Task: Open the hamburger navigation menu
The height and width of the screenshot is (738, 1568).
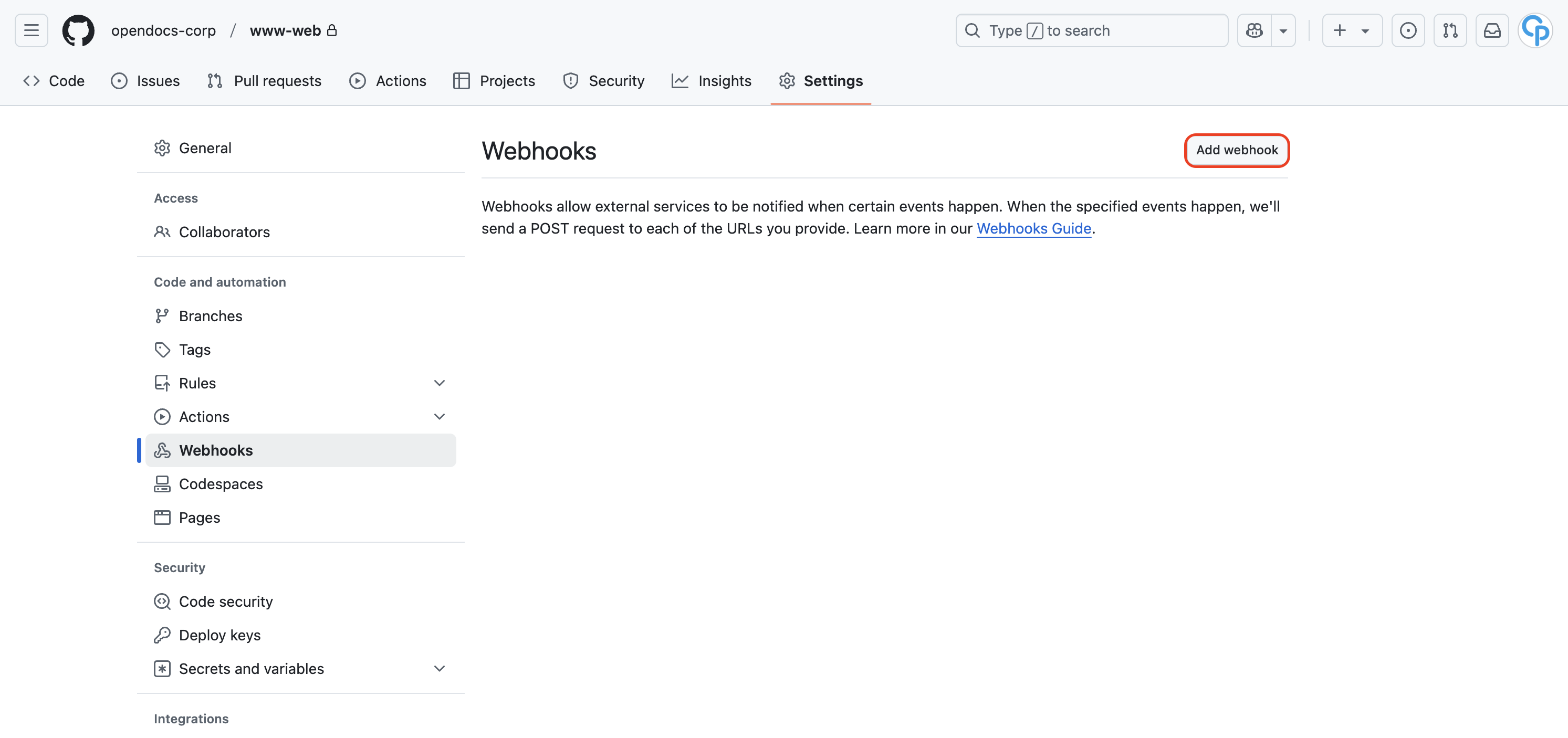Action: click(x=31, y=30)
